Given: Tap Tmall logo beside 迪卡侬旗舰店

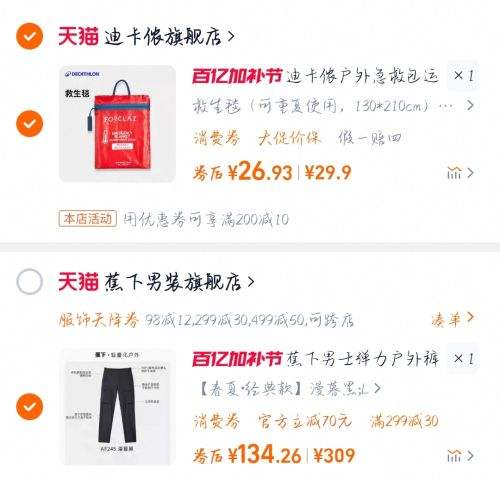Looking at the screenshot, I should click(x=78, y=36).
